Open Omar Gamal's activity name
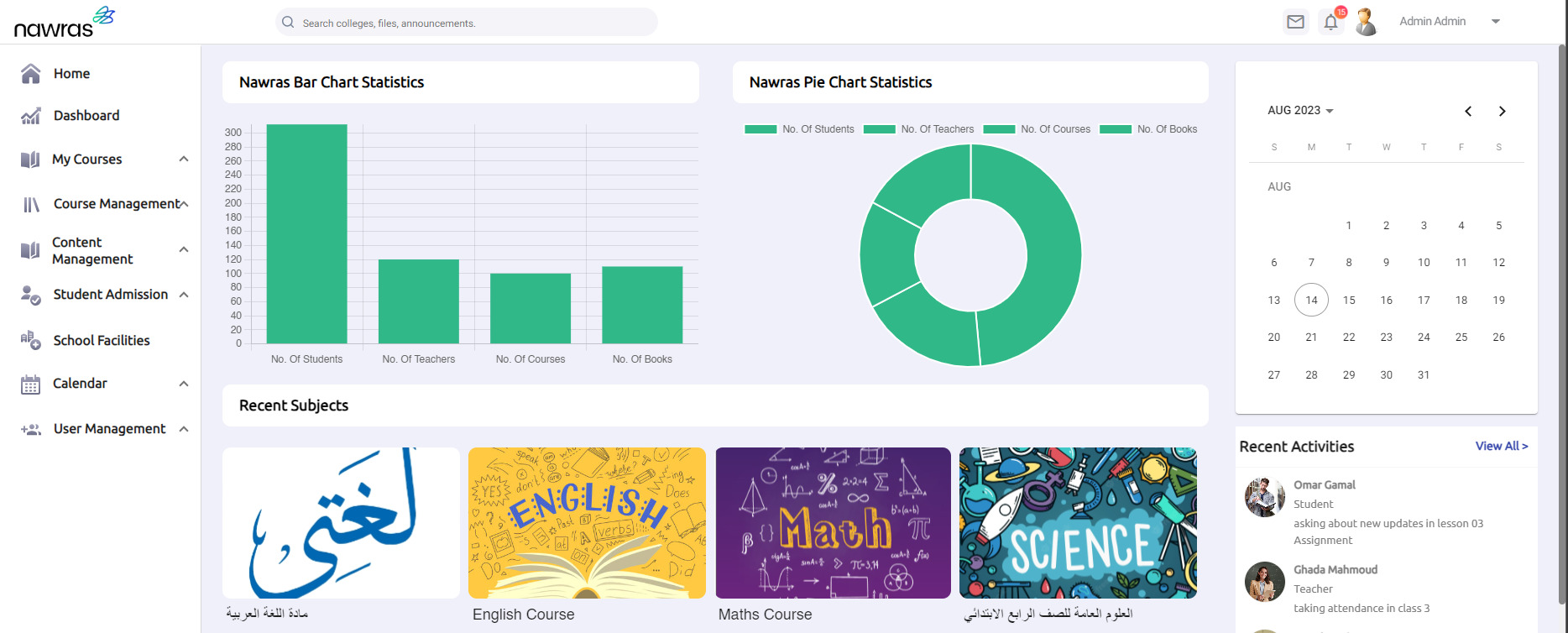Screen dimensions: 1568x633 click(x=1325, y=485)
